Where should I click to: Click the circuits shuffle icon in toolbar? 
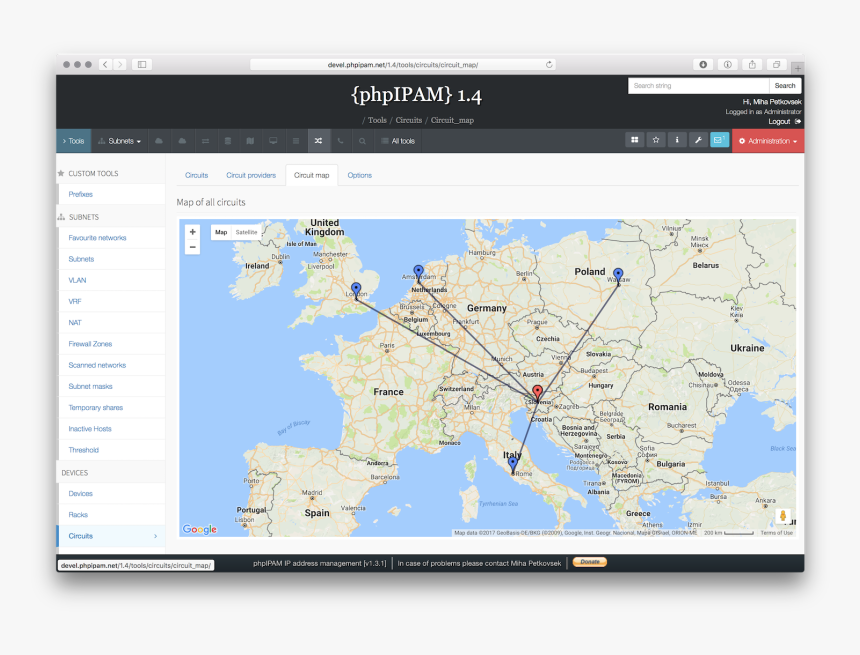point(317,141)
